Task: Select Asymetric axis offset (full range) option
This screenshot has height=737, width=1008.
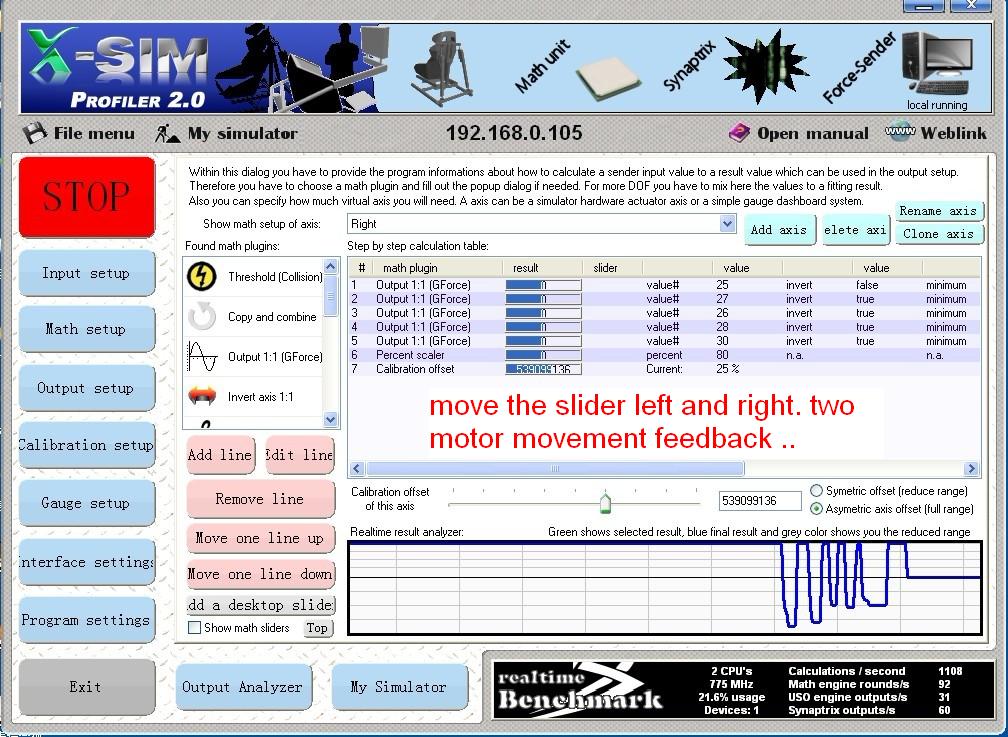Action: 816,509
